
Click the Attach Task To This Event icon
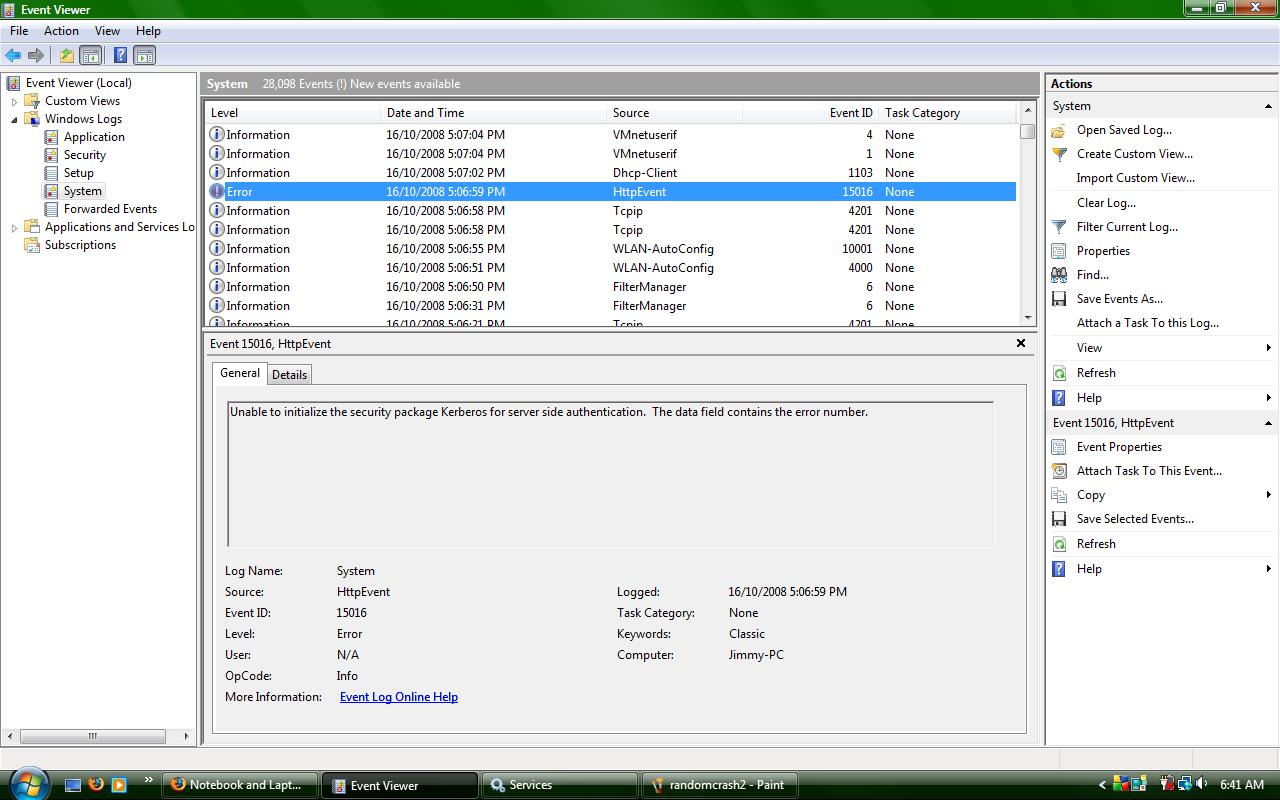point(1059,471)
